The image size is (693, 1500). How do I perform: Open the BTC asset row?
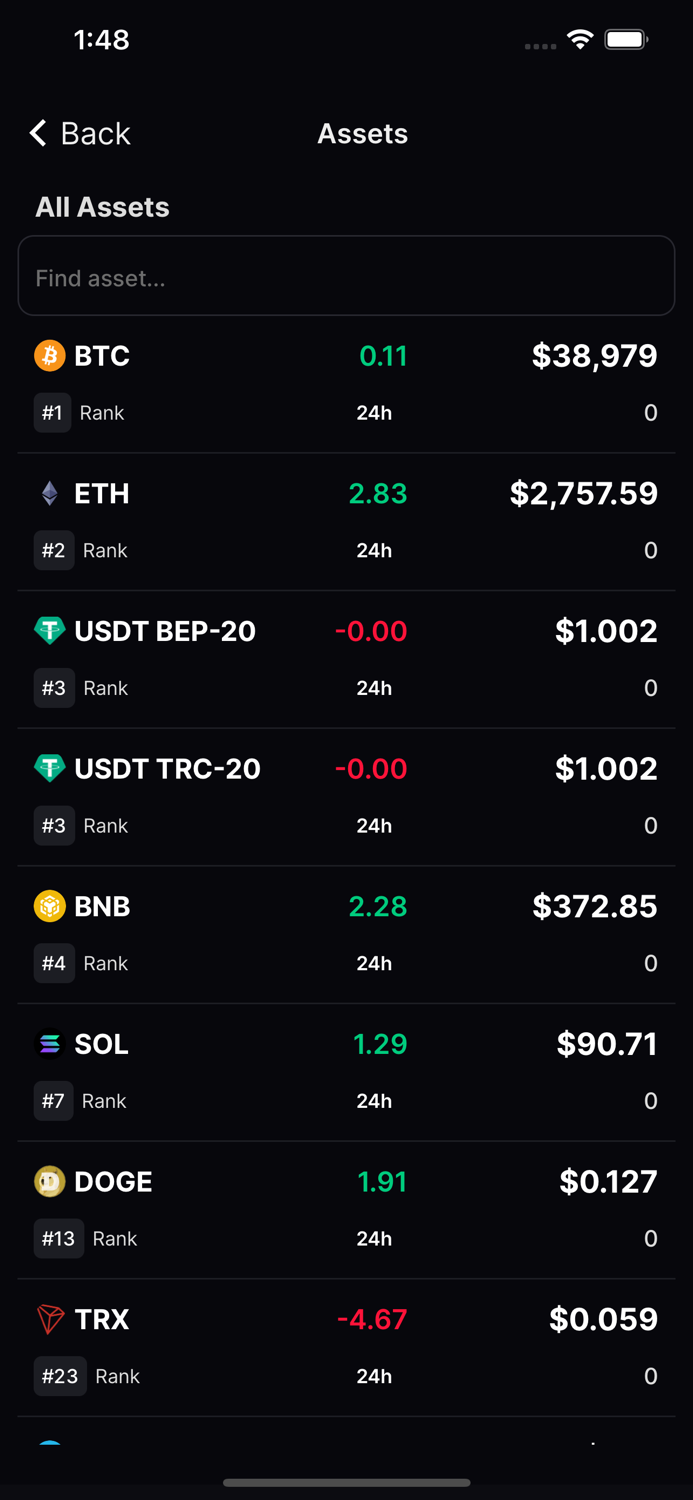(346, 380)
